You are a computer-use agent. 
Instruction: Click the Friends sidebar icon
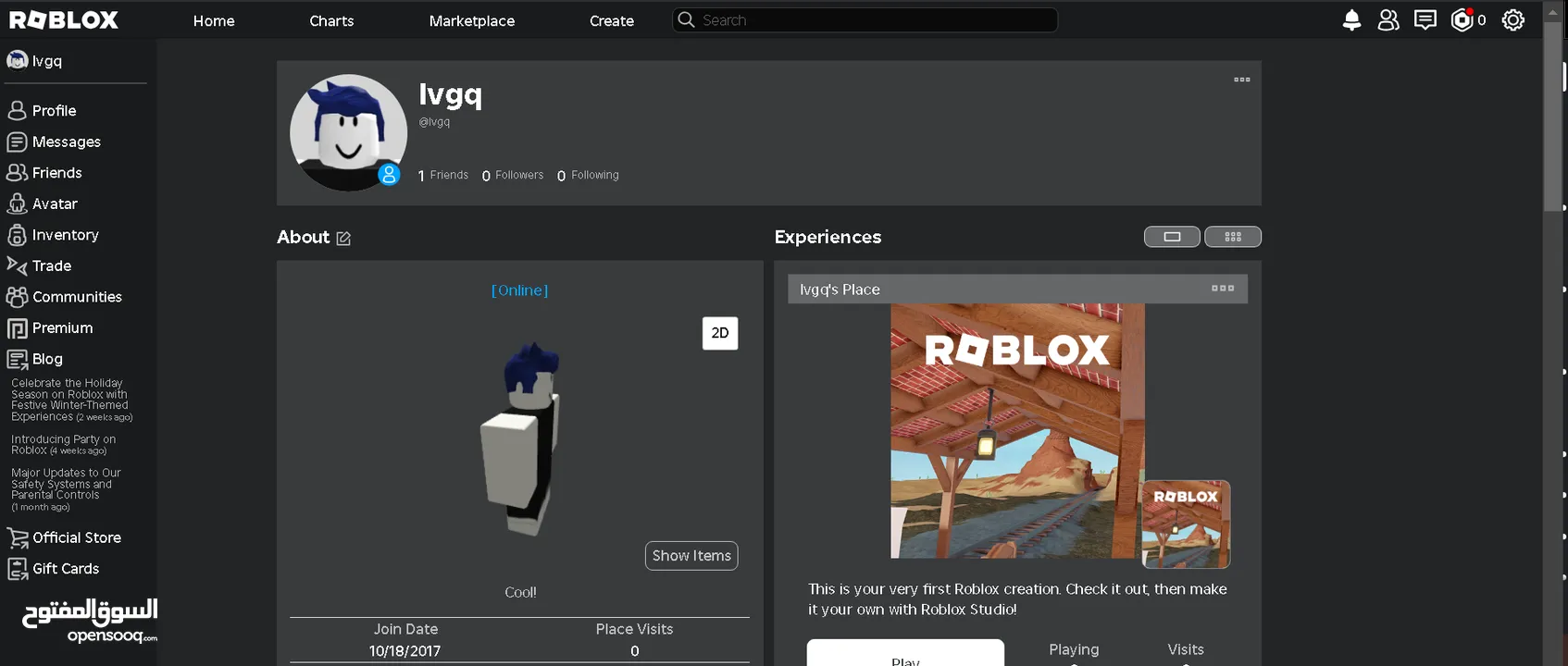(x=17, y=173)
